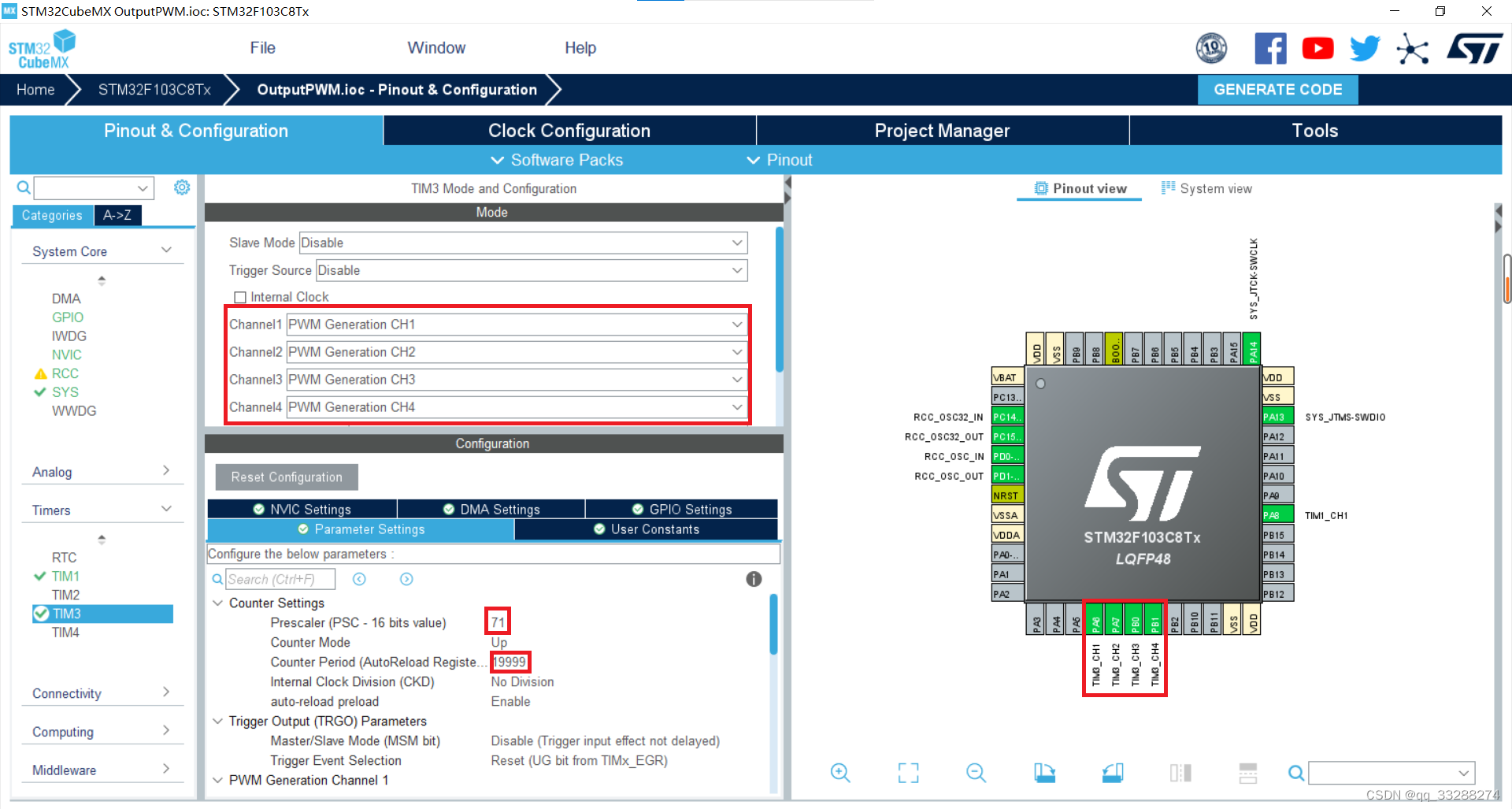Enable the Internal Clock checkbox
This screenshot has width=1512, height=809.
click(x=240, y=296)
